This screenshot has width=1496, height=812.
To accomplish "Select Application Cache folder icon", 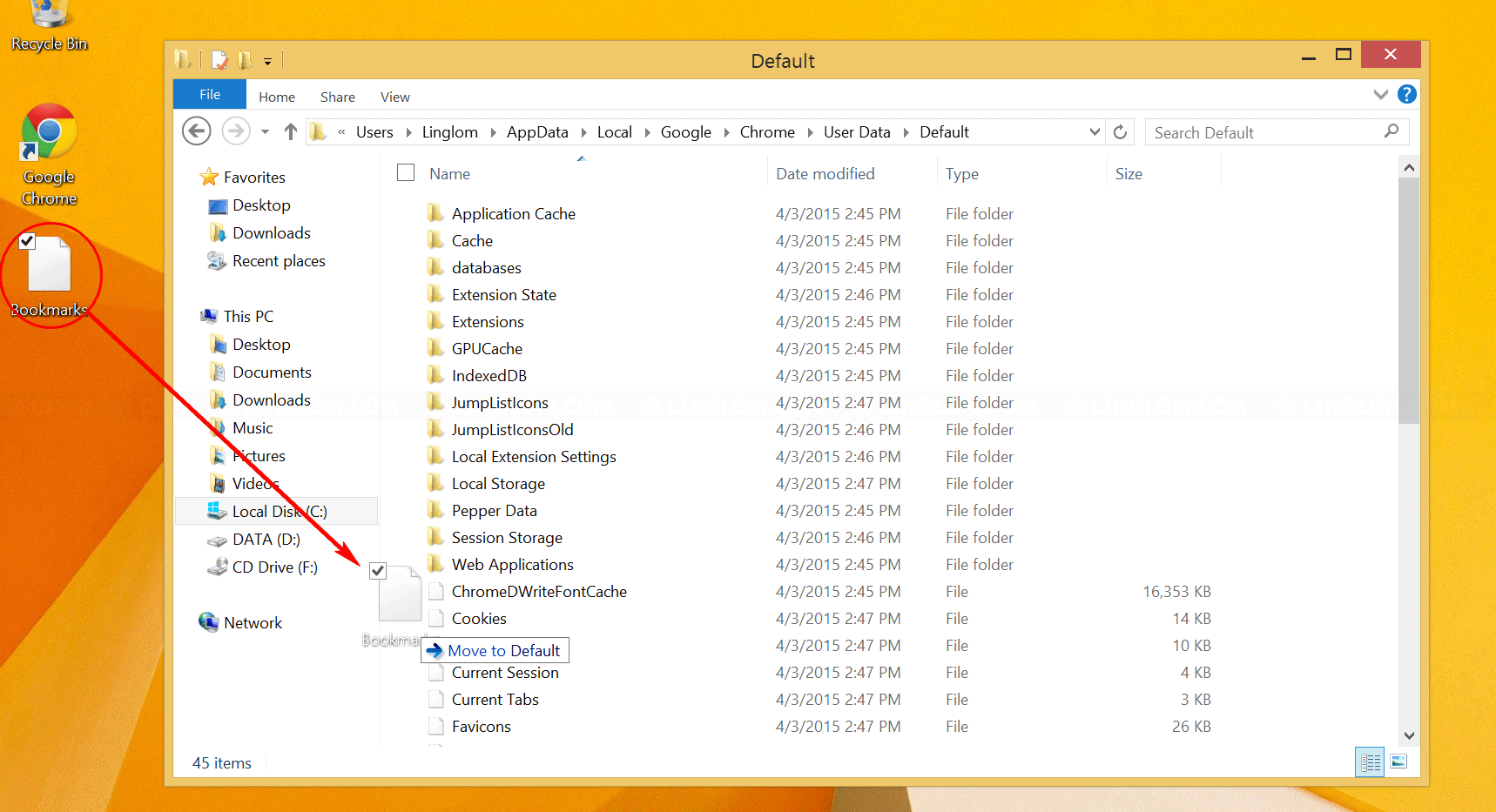I will coord(436,213).
